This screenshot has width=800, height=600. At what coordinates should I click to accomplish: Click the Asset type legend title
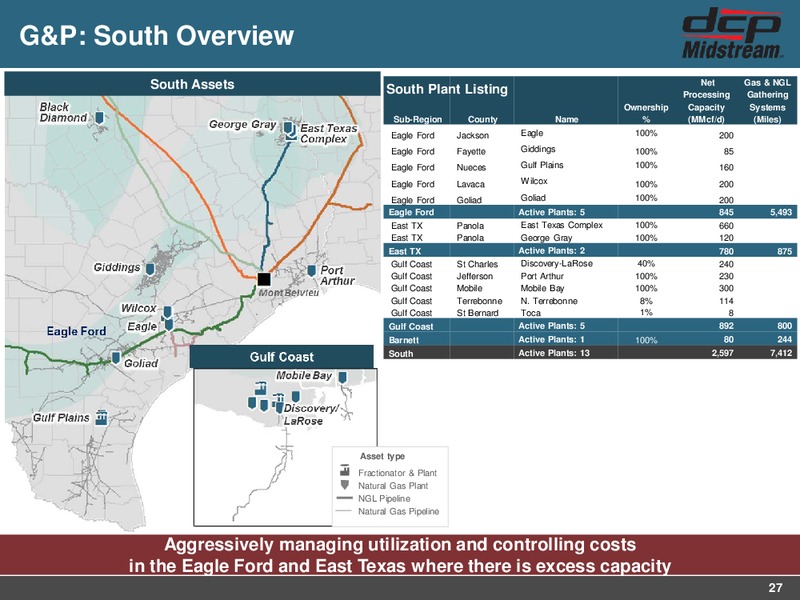(x=382, y=456)
